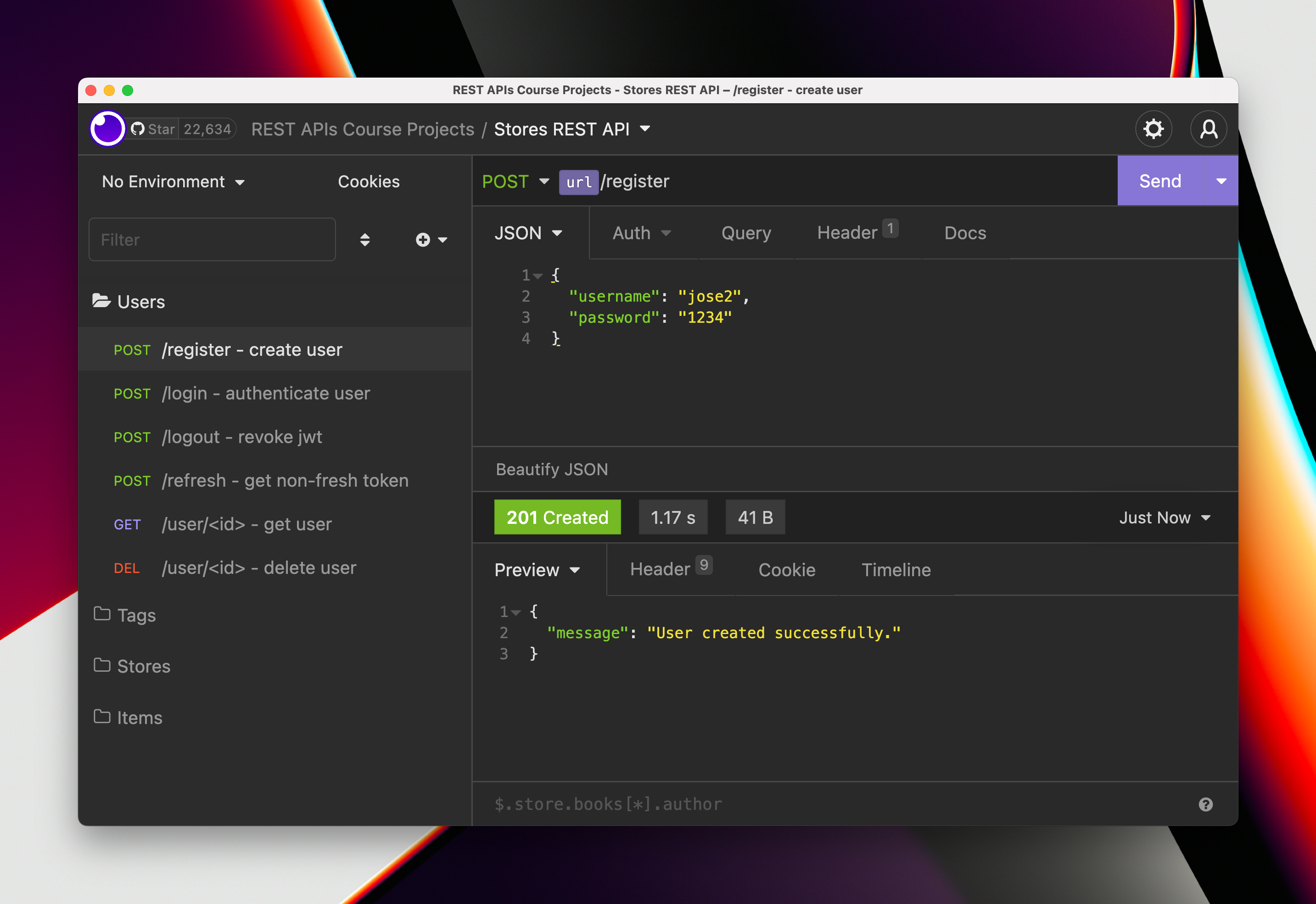Open the Auth type dropdown
The height and width of the screenshot is (904, 1316).
642,233
